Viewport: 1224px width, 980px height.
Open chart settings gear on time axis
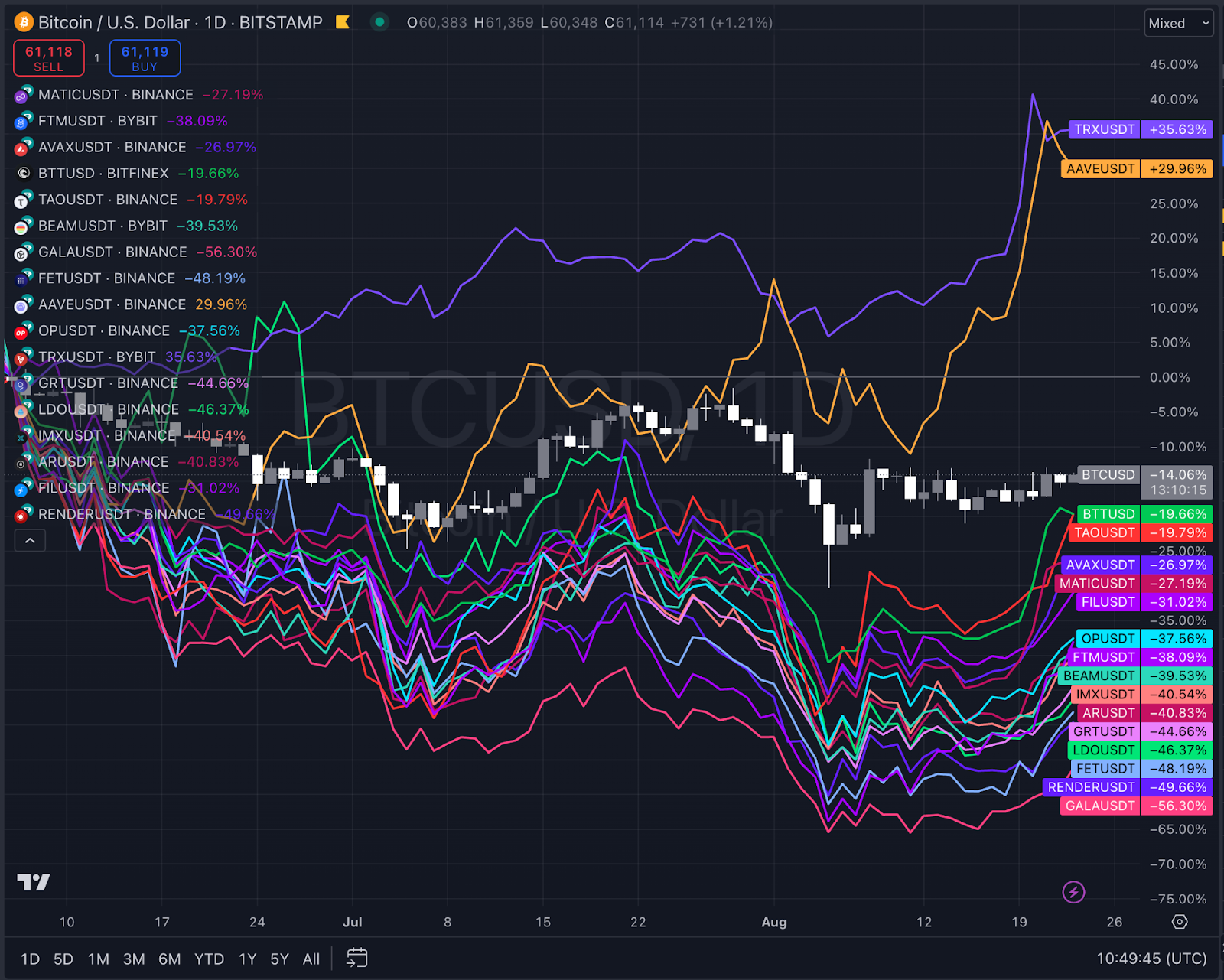coord(1180,922)
